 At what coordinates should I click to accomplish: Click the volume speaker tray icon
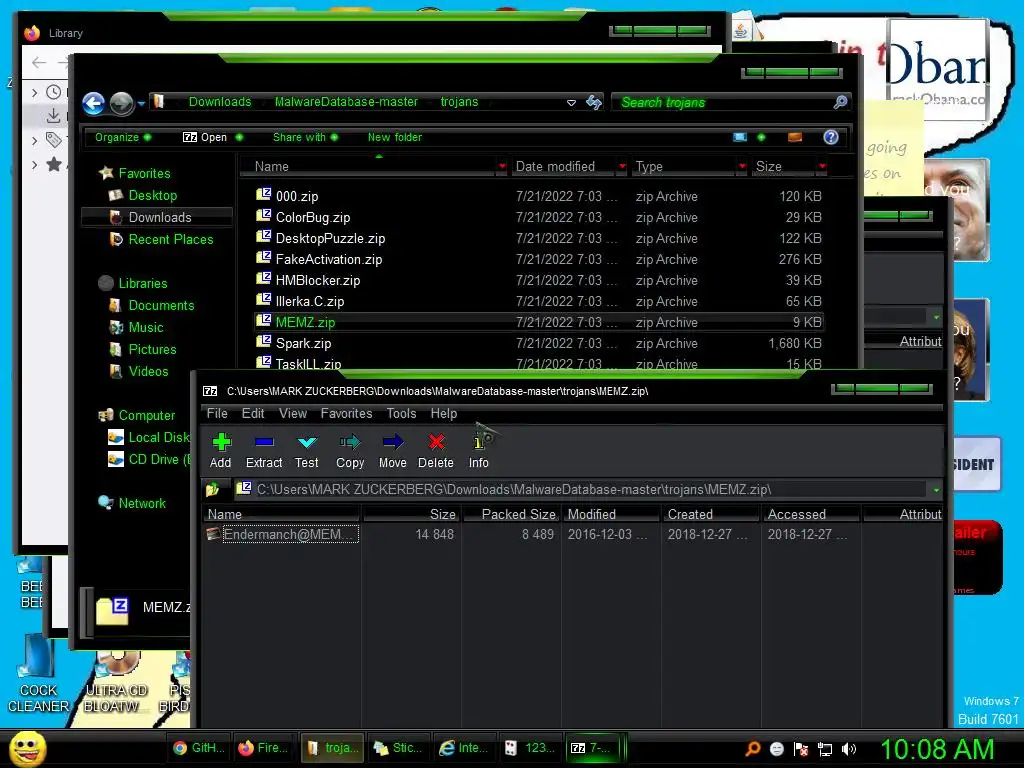pyautogui.click(x=848, y=749)
